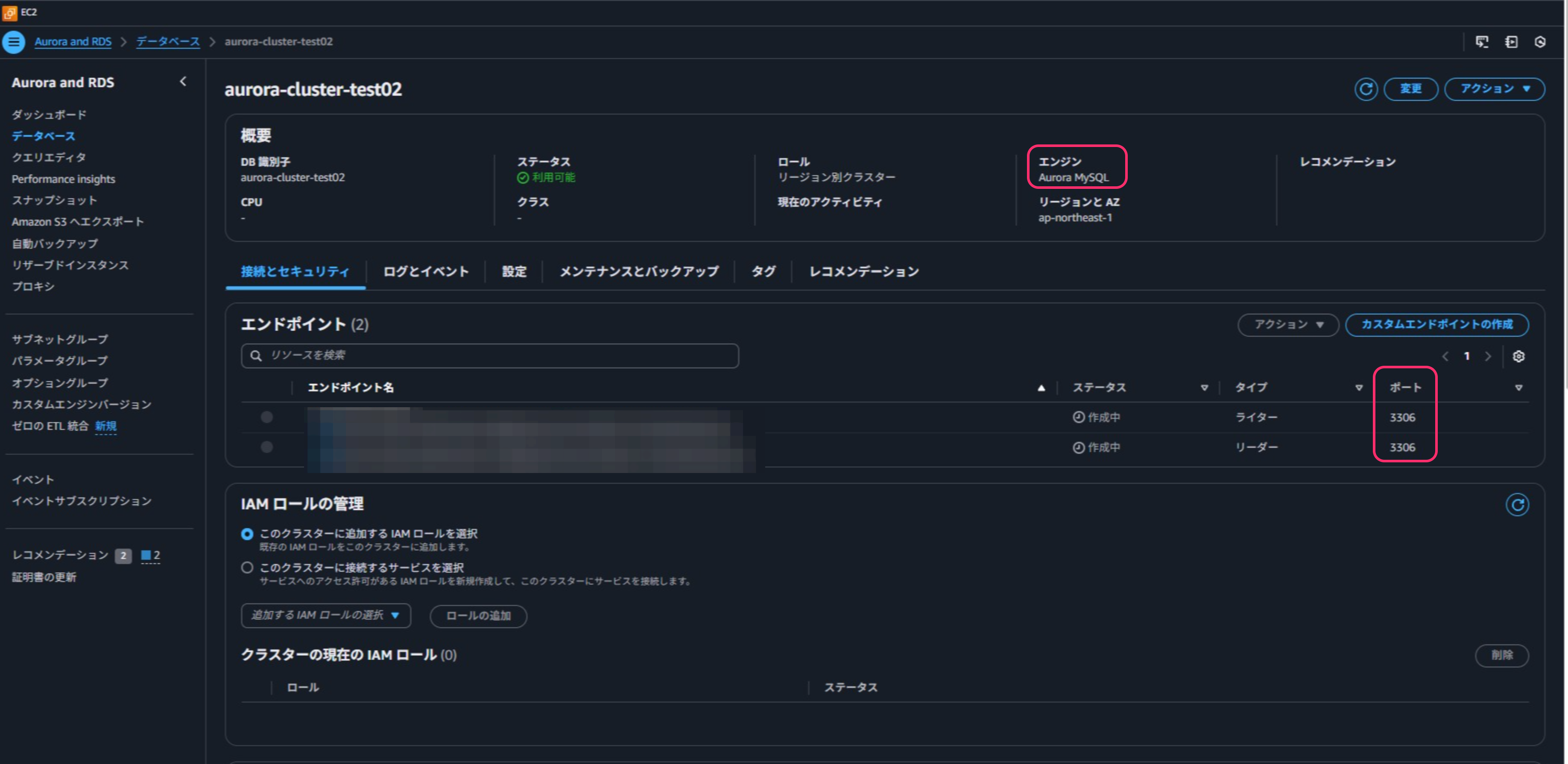Image resolution: width=1568 pixels, height=764 pixels.
Task: Open Maintenance and backups tab
Action: [x=638, y=272]
